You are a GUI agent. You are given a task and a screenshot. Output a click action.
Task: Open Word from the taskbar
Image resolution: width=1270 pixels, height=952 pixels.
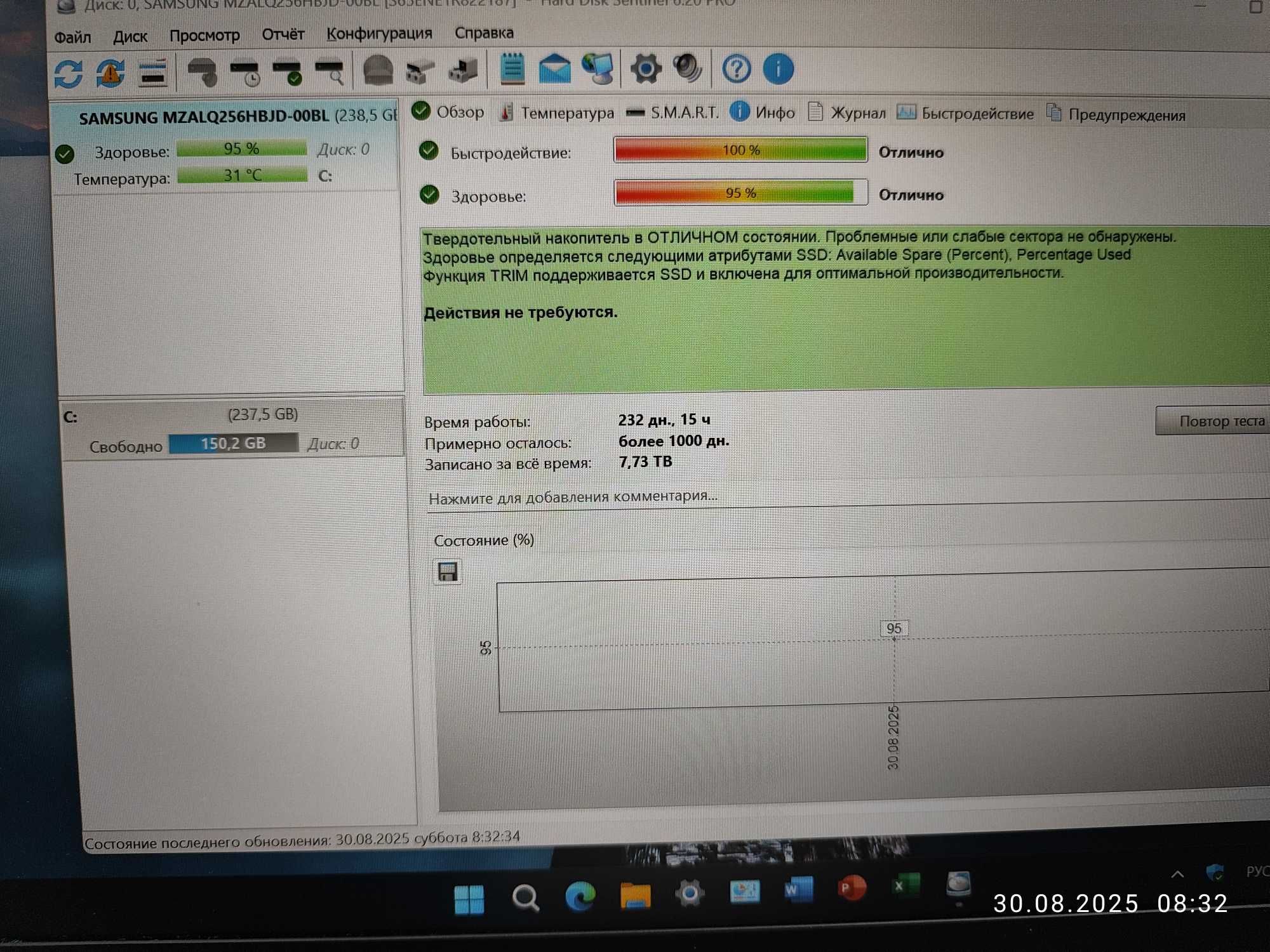[x=798, y=889]
